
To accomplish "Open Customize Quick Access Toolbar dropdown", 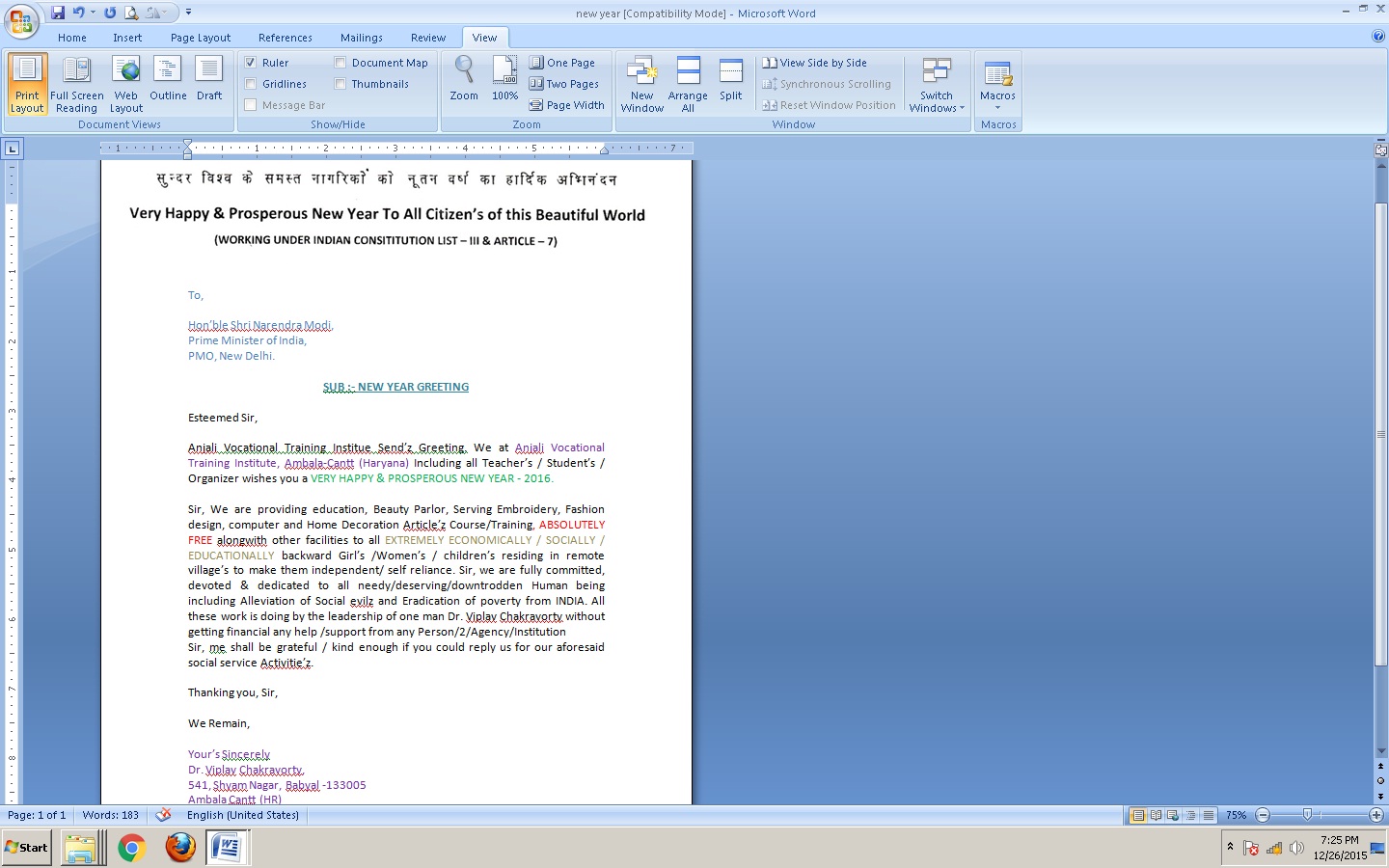I will tap(188, 13).
